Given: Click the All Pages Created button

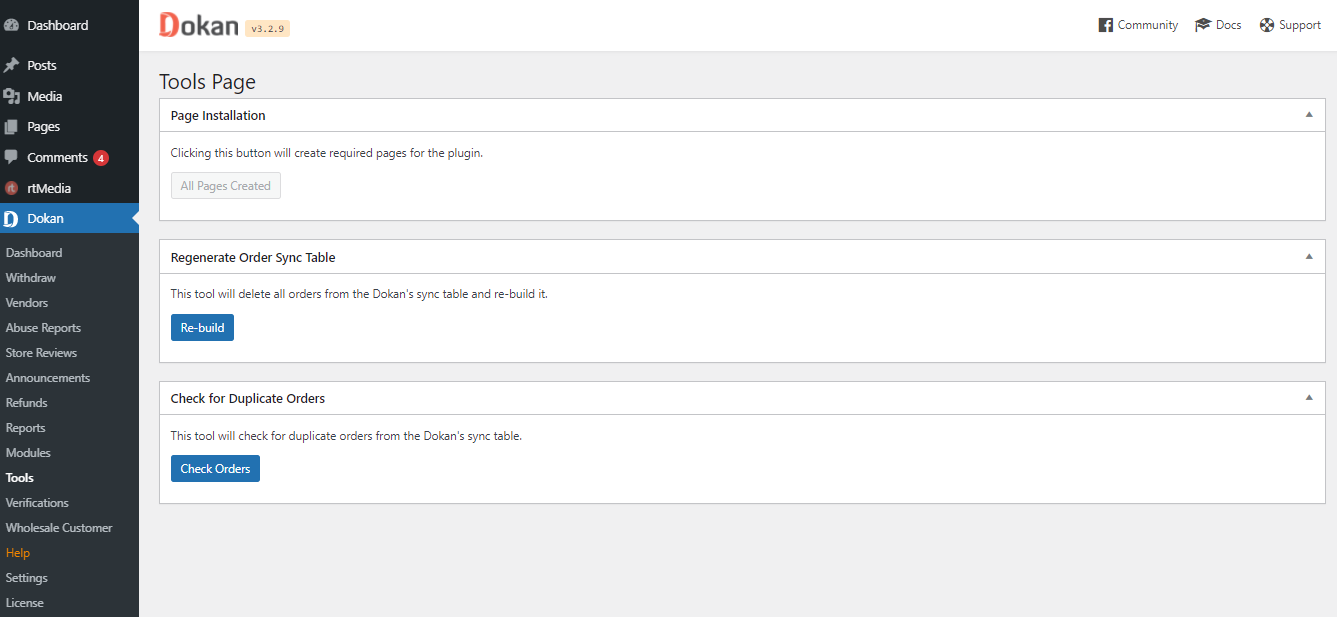Looking at the screenshot, I should (x=225, y=186).
